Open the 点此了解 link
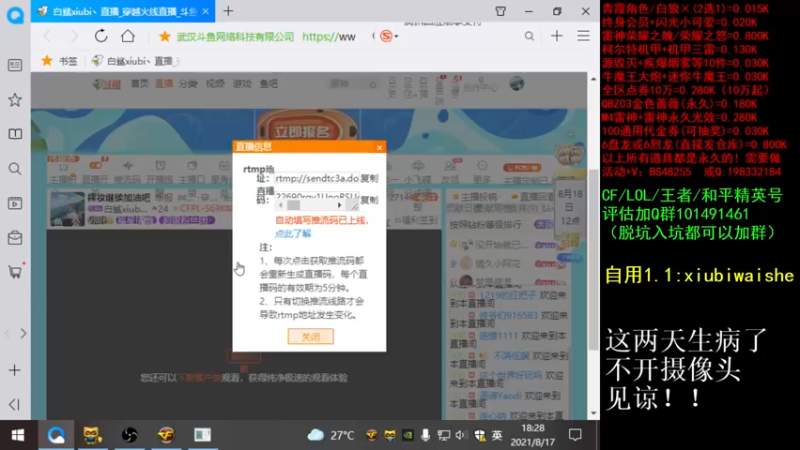 point(293,234)
